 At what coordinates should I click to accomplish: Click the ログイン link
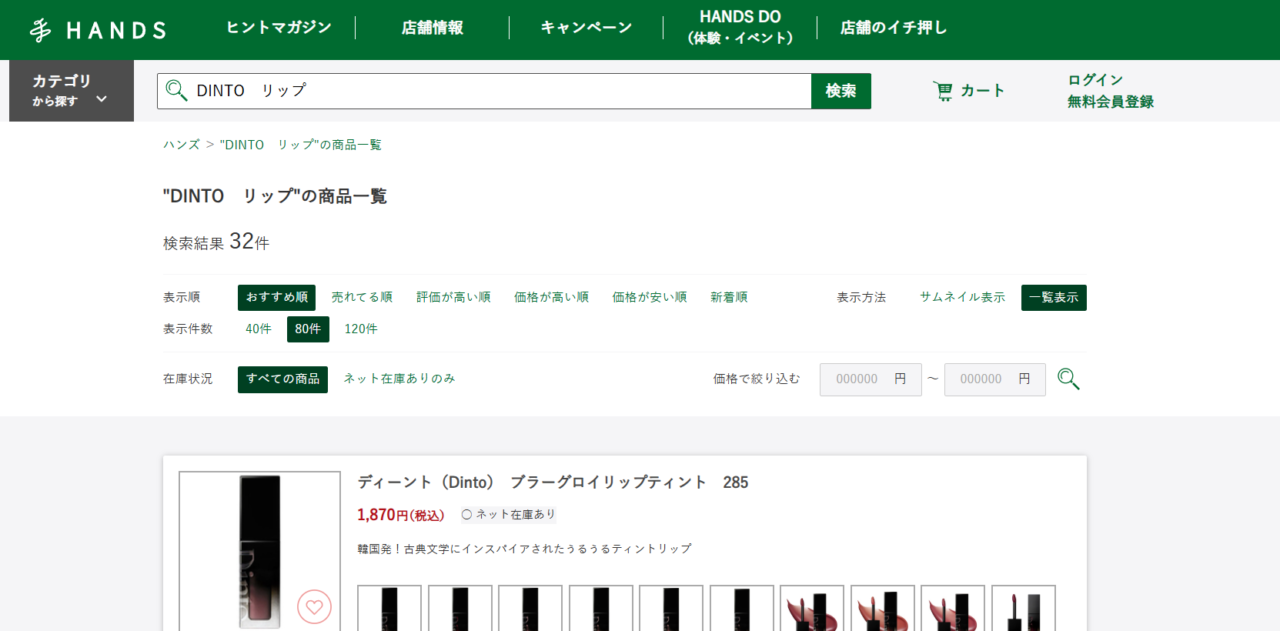[1095, 80]
